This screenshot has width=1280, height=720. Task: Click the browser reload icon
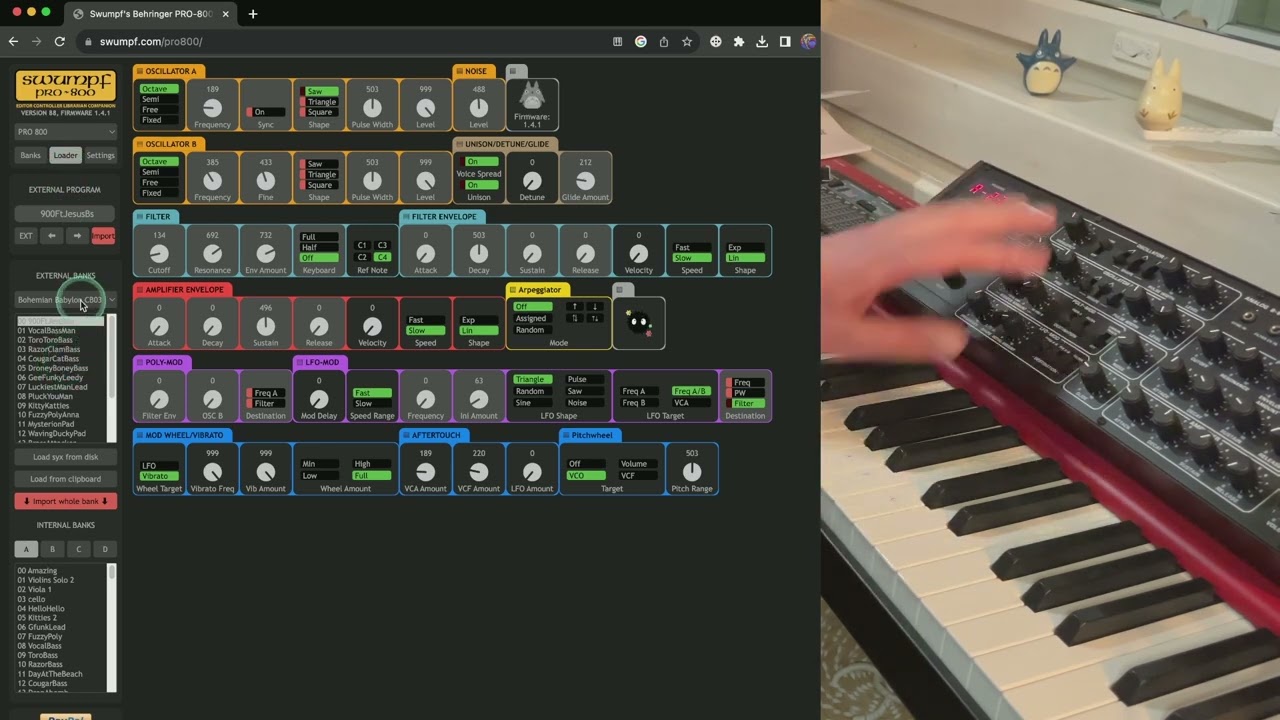60,42
